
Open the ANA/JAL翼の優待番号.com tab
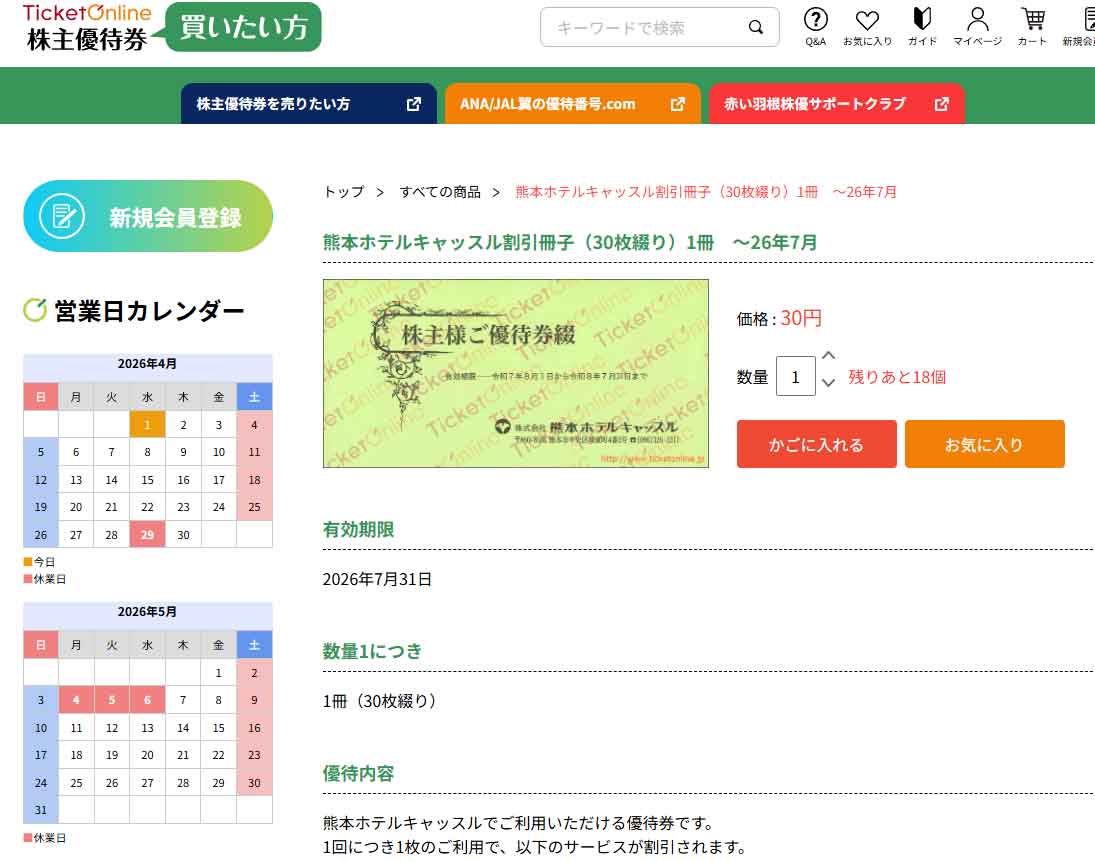tap(572, 104)
